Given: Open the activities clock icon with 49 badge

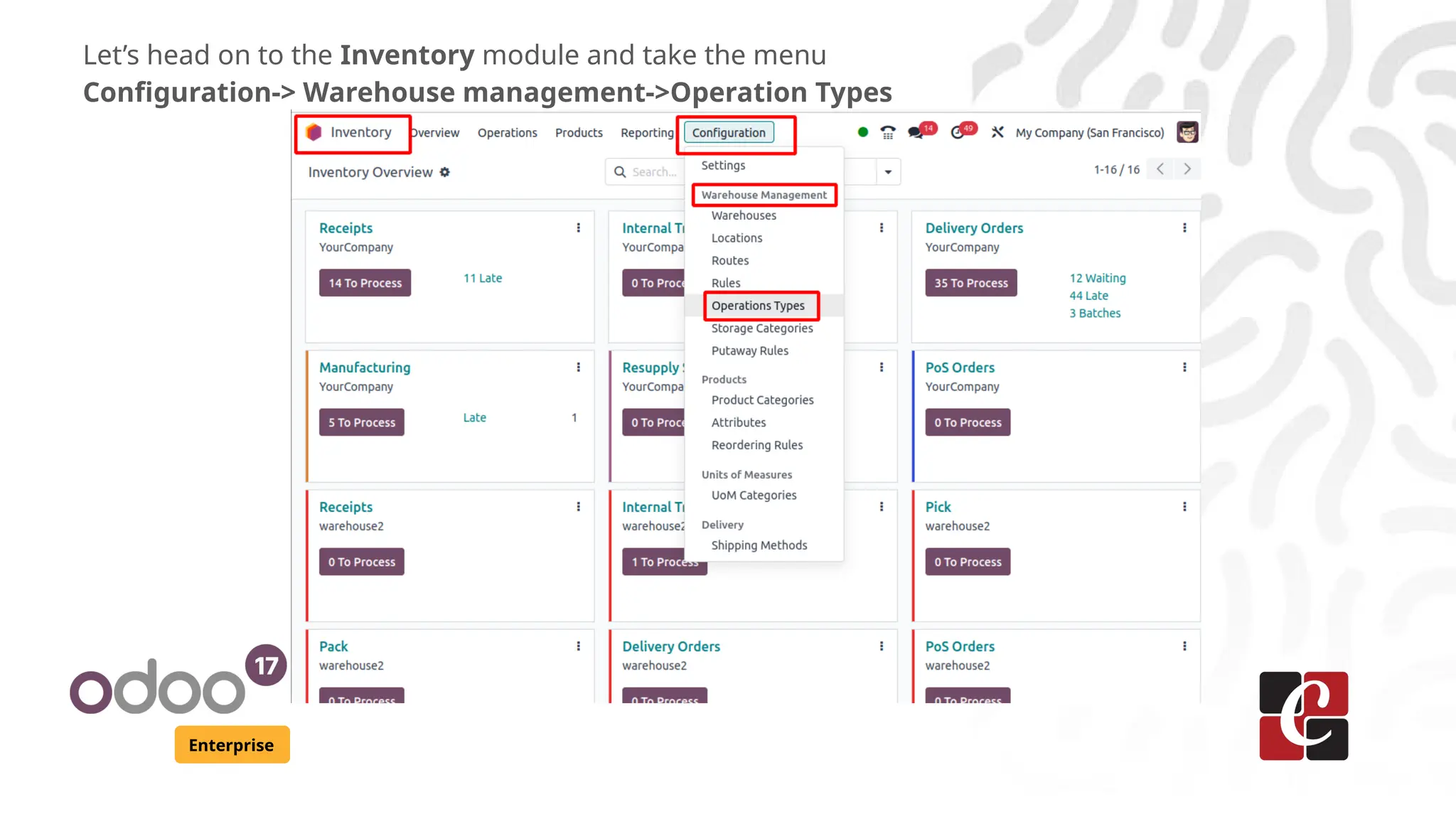Looking at the screenshot, I should (958, 132).
